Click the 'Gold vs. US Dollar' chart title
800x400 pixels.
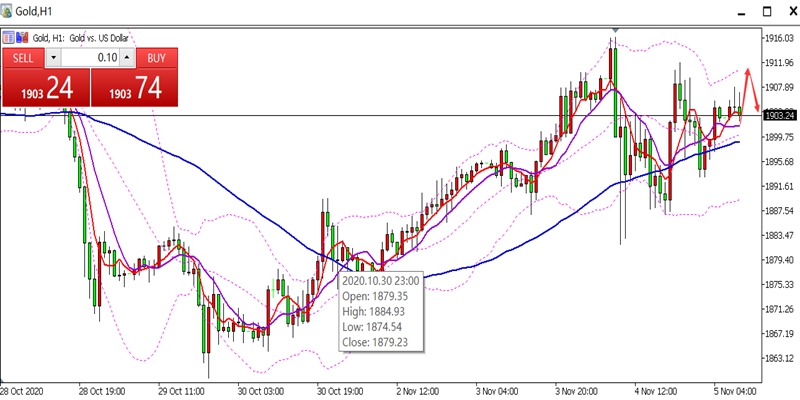99,38
